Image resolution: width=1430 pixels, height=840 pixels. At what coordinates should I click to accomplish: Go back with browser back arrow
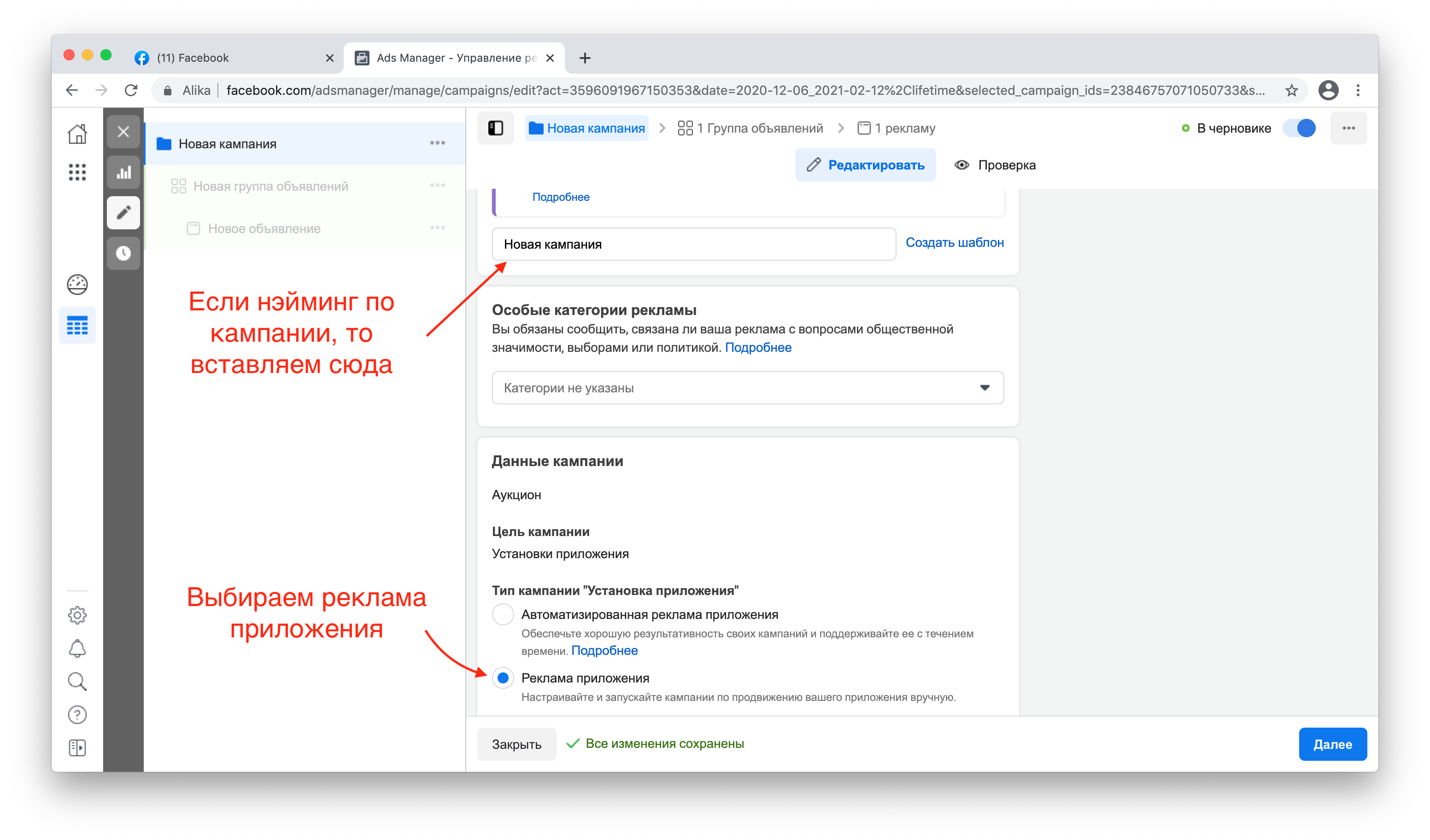pyautogui.click(x=72, y=90)
